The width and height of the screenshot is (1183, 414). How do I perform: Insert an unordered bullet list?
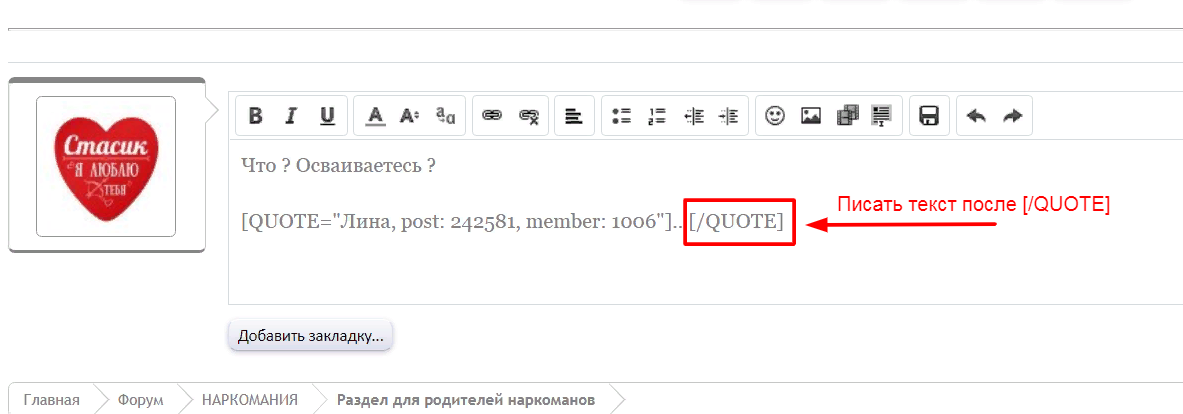click(621, 115)
